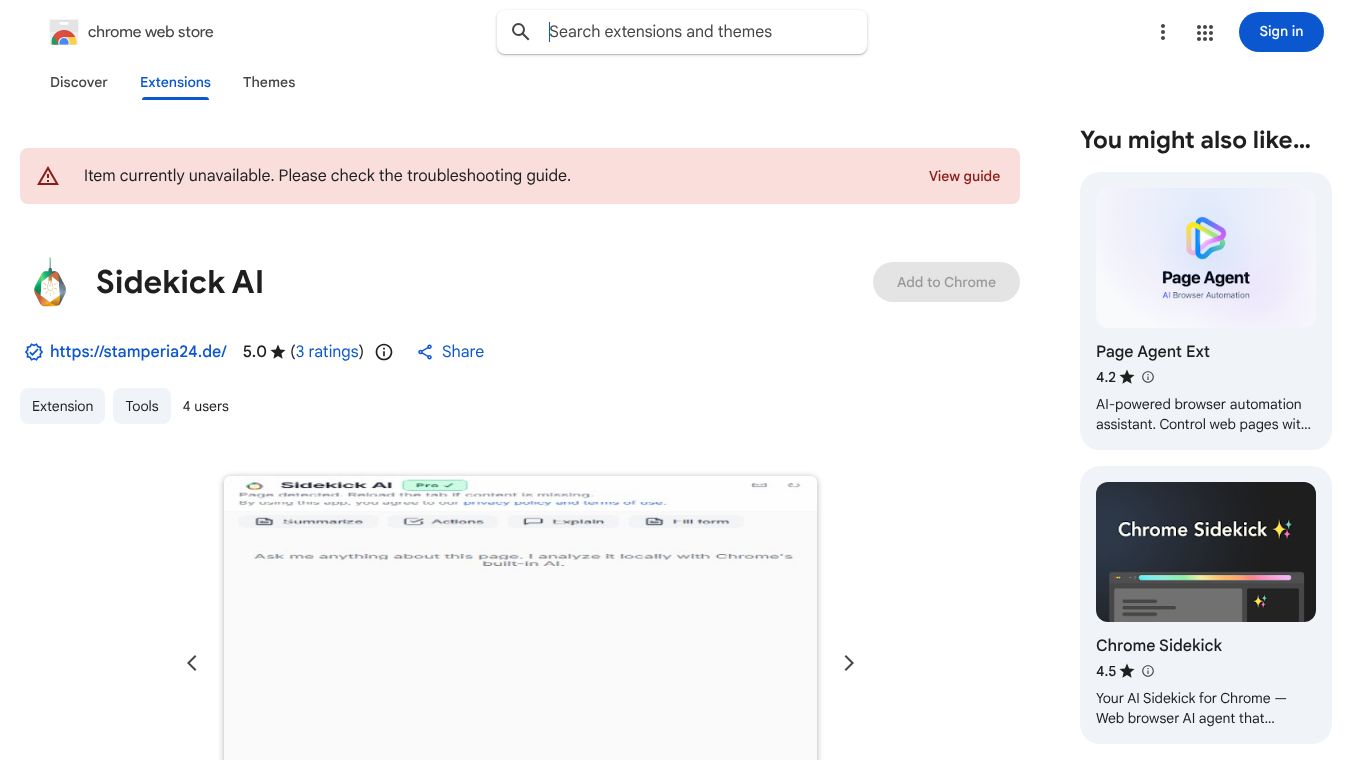This screenshot has height=760, width=1352.
Task: Open the Google apps grid
Action: [x=1205, y=32]
